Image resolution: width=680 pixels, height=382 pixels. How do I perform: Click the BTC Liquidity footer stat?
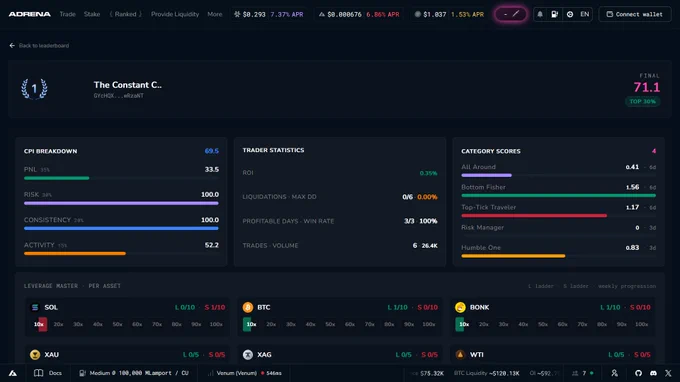487,373
